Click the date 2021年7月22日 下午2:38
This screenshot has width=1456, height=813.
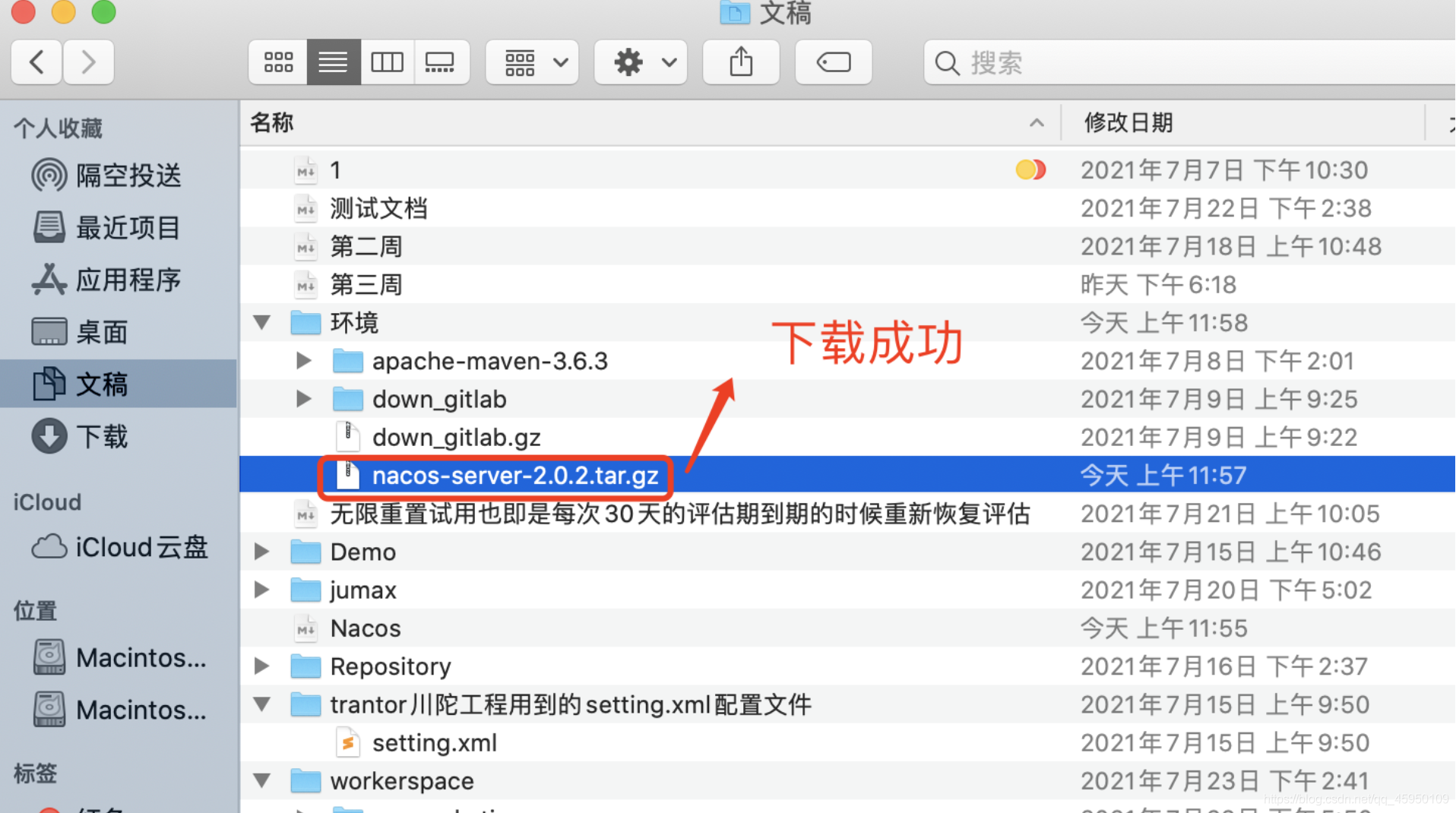click(x=1226, y=208)
